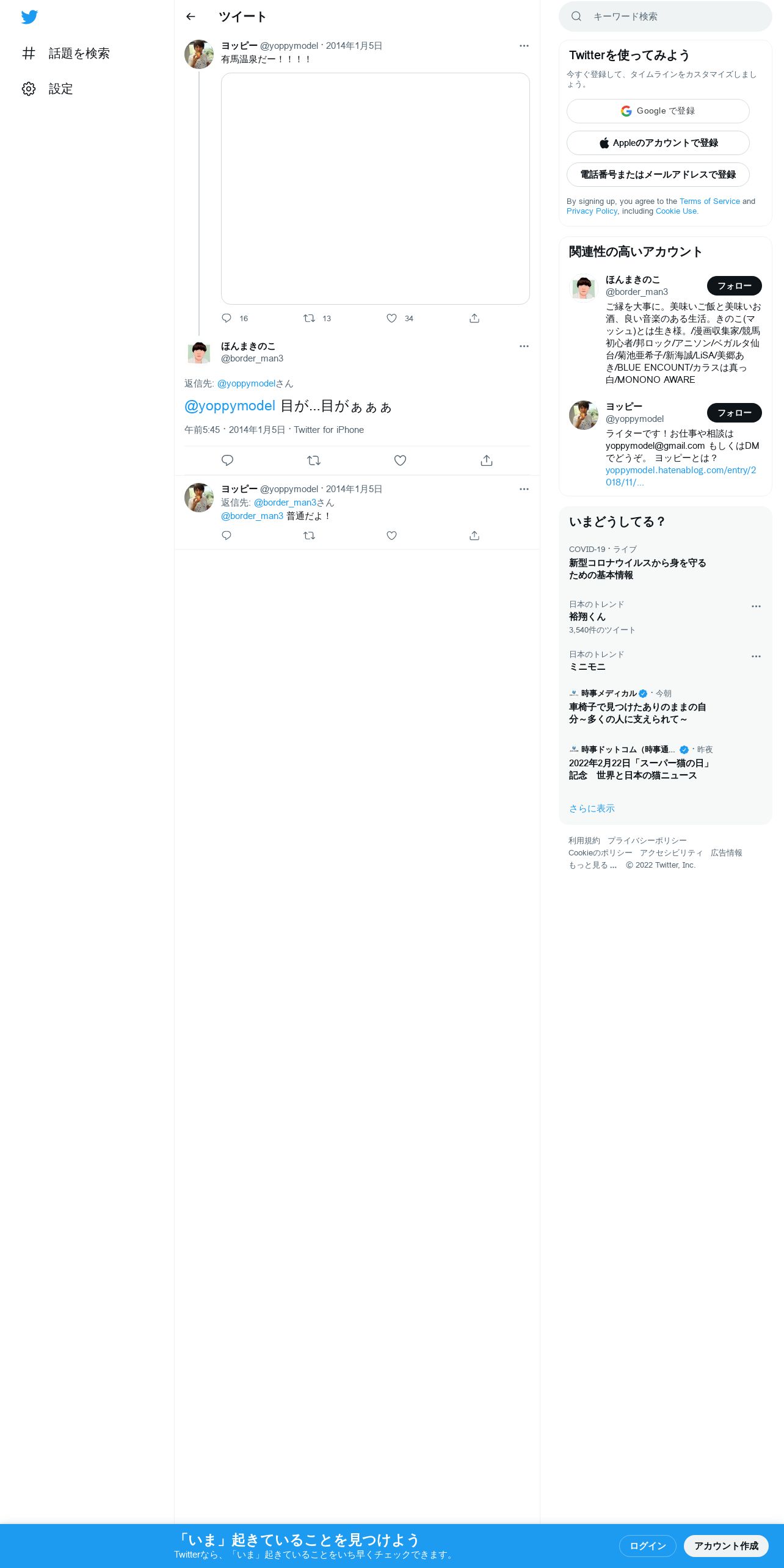Screen dimensions: 784x1568
Task: Follow the ほんまきのこ account
Action: click(734, 286)
